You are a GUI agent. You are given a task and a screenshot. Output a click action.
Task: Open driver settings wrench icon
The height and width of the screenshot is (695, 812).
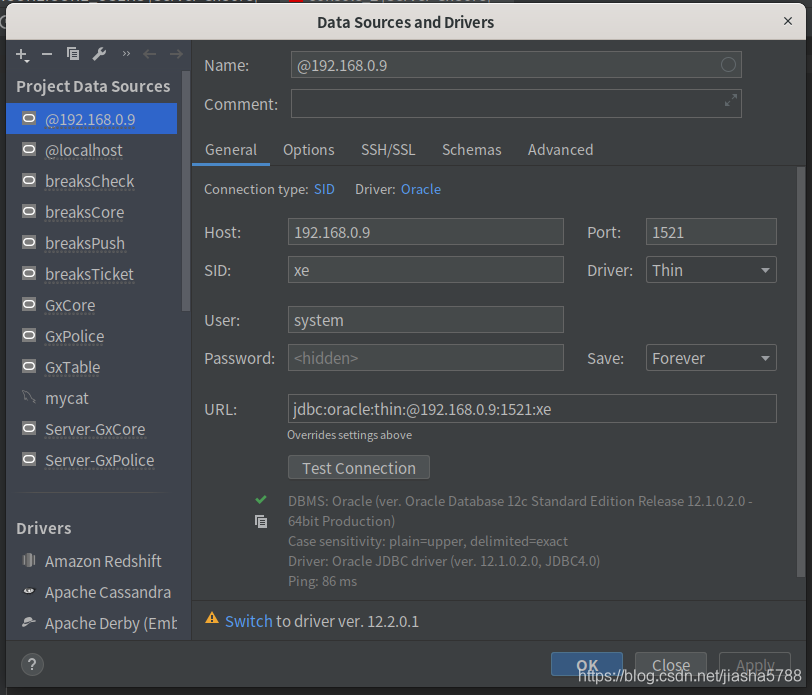click(99, 54)
